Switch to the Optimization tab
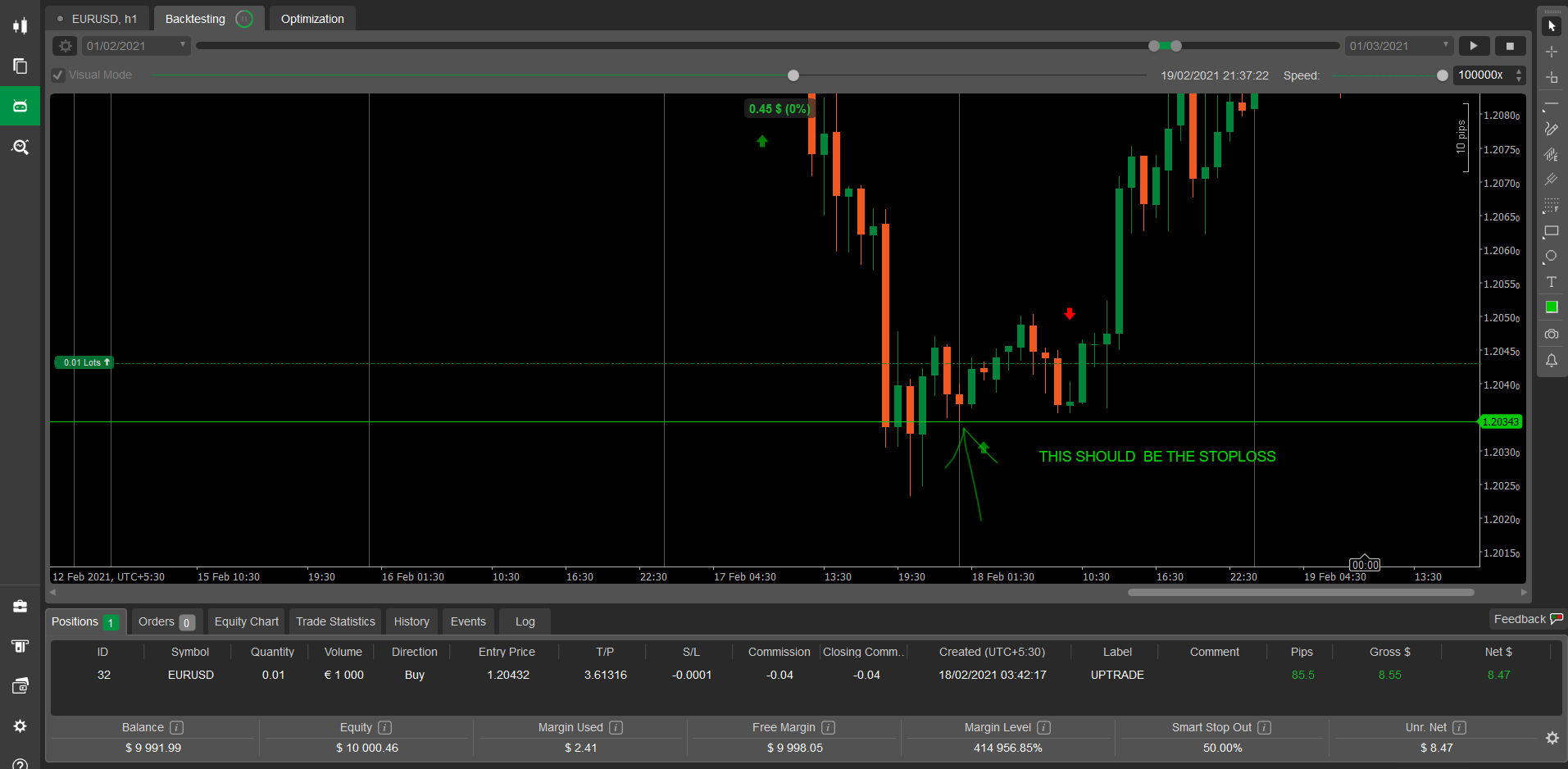The width and height of the screenshot is (1568, 769). [312, 19]
